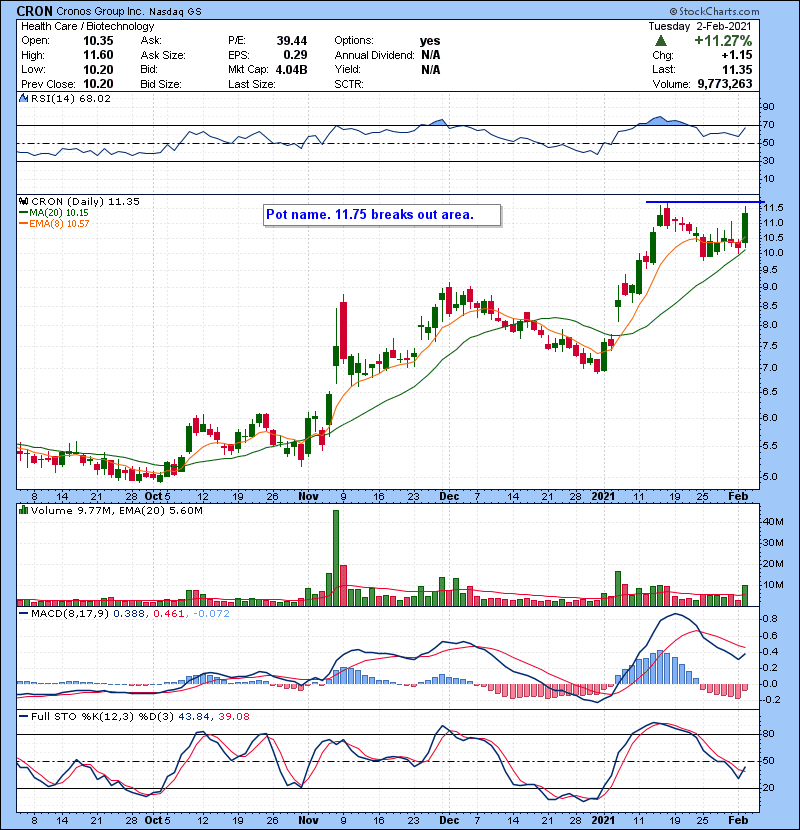Click the Health Care / Biotechnology sector label
This screenshot has width=800, height=830.
point(88,26)
